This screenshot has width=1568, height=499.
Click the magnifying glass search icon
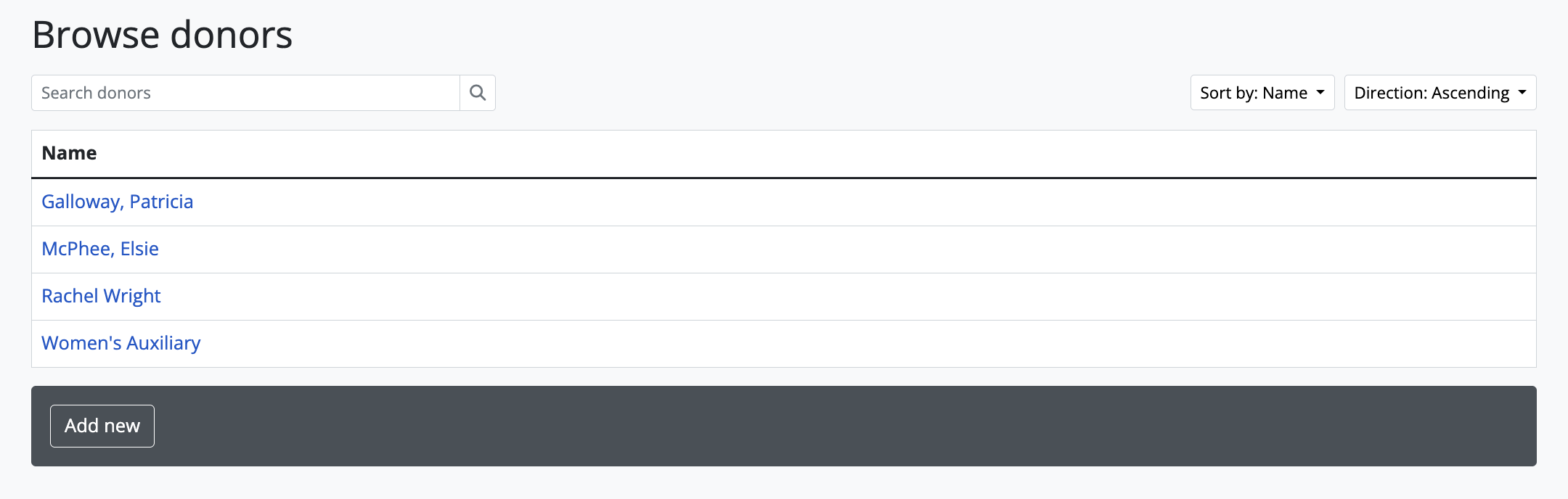(x=478, y=93)
